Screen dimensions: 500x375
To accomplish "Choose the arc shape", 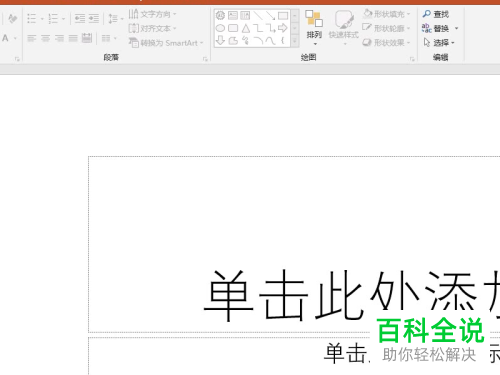I will coord(258,41).
